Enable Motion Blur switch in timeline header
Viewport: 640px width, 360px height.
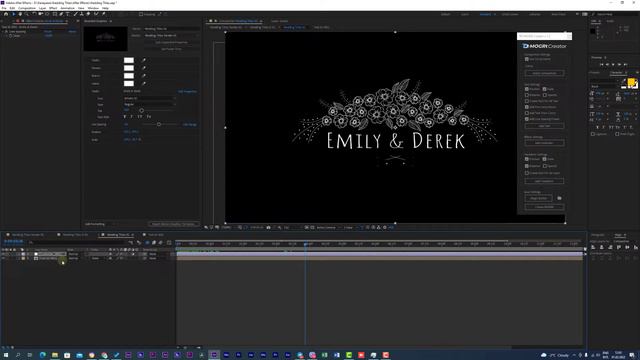160,242
